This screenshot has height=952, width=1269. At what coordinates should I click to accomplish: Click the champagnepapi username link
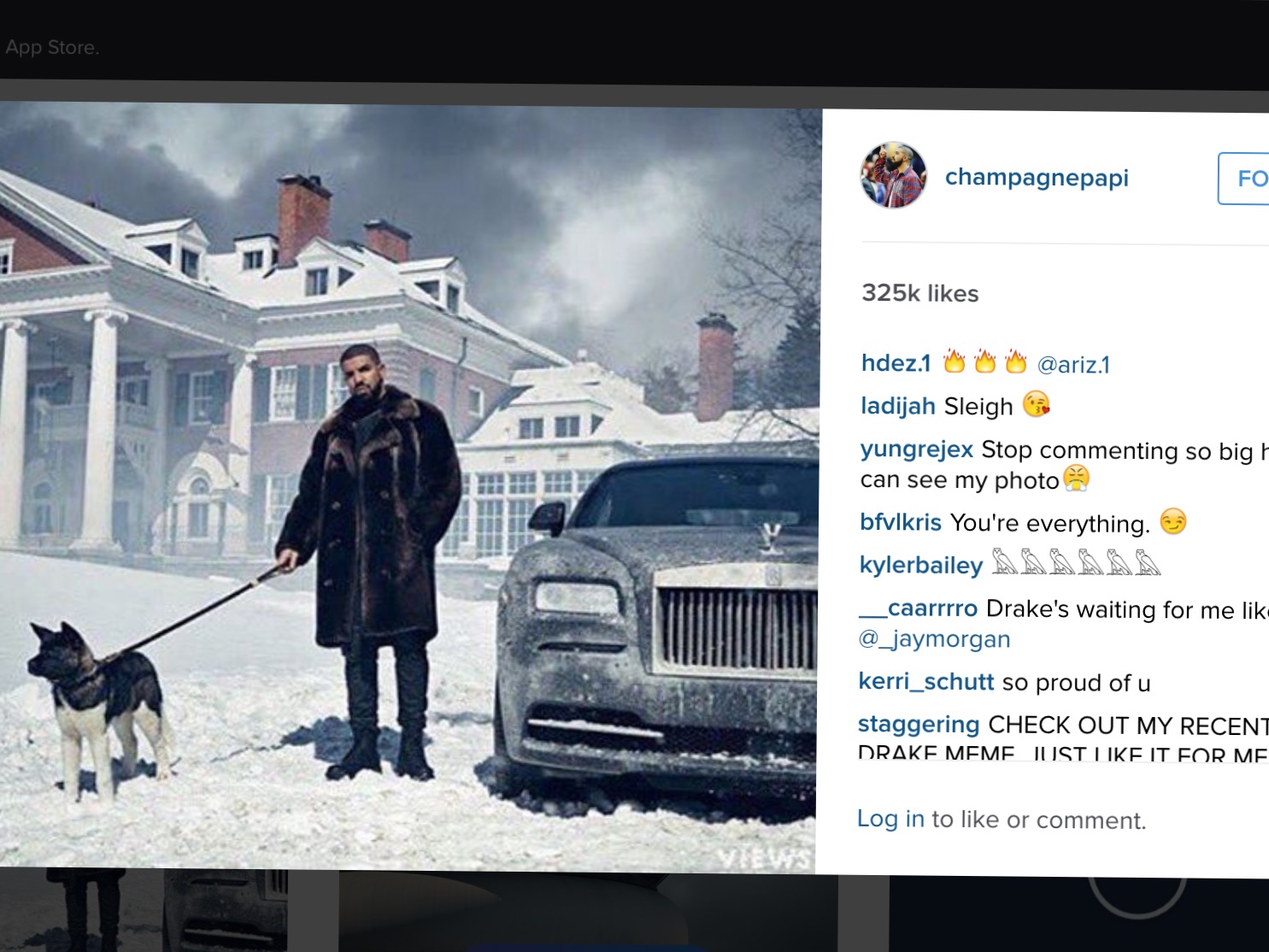coord(1037,178)
